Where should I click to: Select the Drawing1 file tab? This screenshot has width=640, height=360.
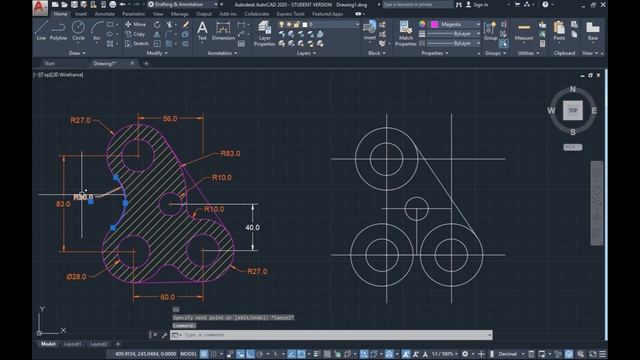click(105, 63)
